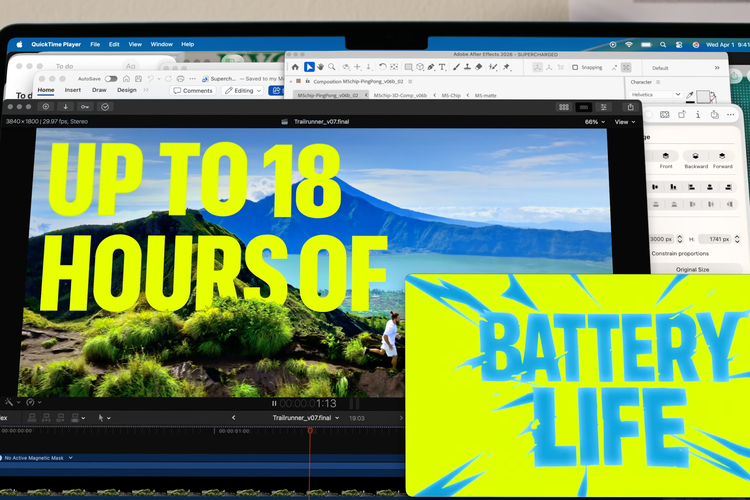Click the After Effects Home icon
750x500 pixels.
coord(295,67)
